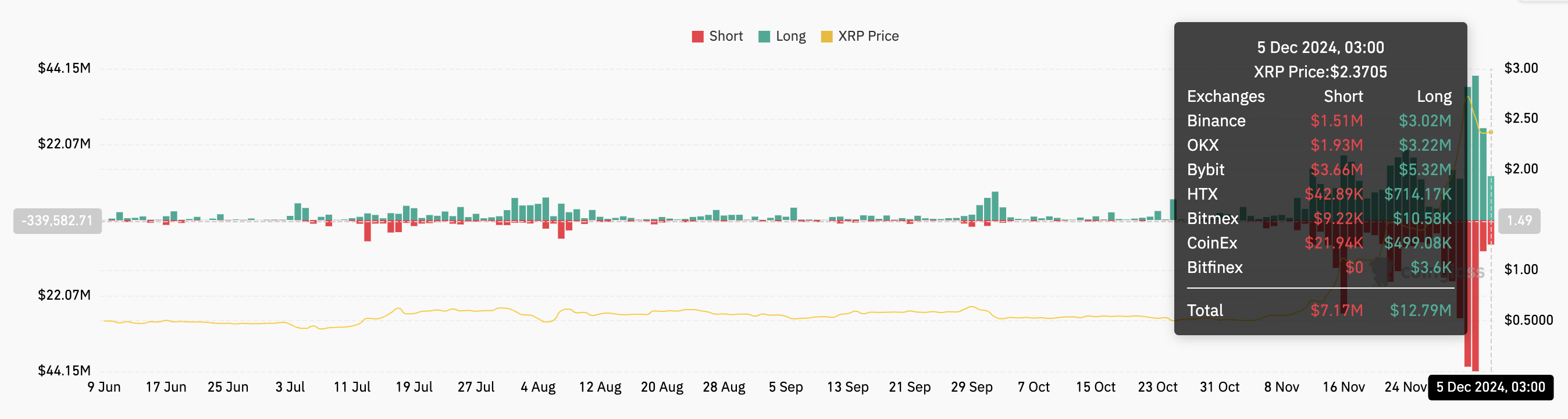
Task: Click the red square beside Short
Action: 697,37
